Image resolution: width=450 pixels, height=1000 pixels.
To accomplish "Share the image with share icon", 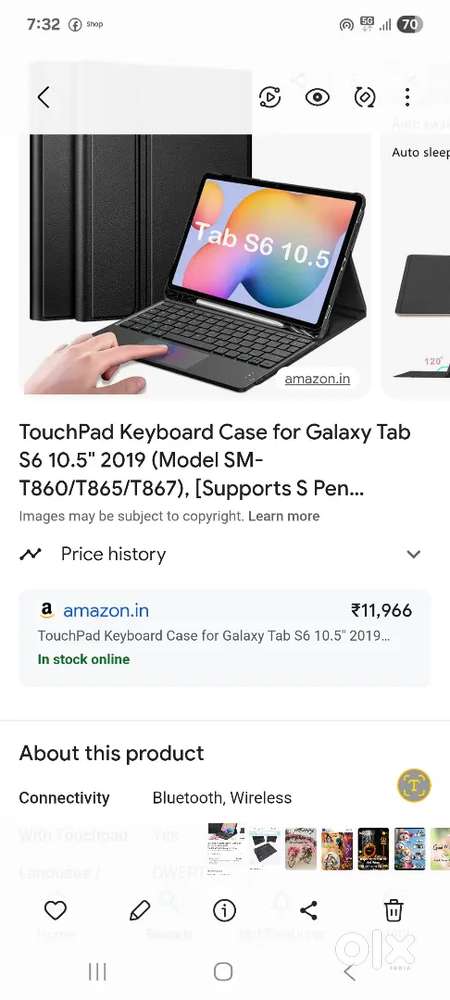I will click(x=308, y=910).
